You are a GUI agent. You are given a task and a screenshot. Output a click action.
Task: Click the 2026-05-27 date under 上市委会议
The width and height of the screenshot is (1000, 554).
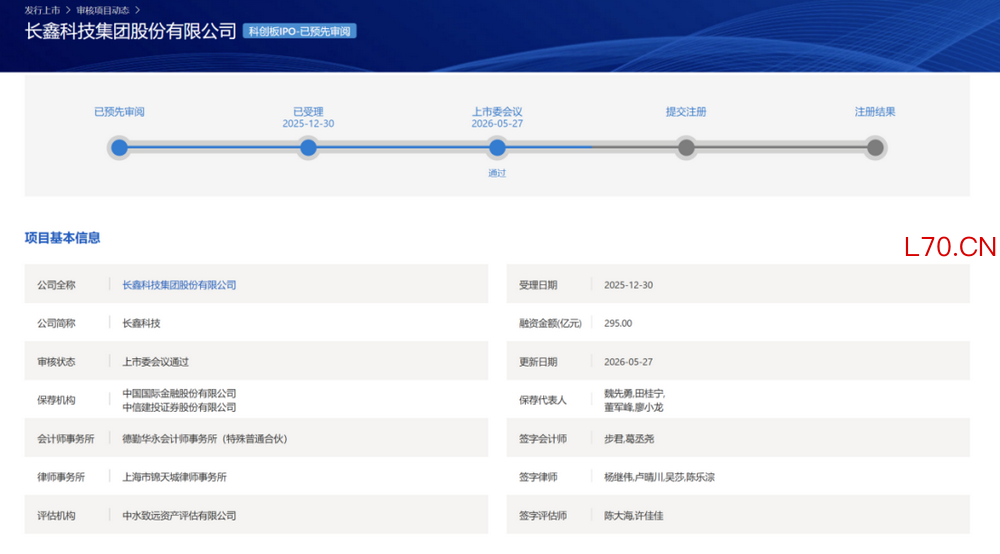(x=497, y=124)
